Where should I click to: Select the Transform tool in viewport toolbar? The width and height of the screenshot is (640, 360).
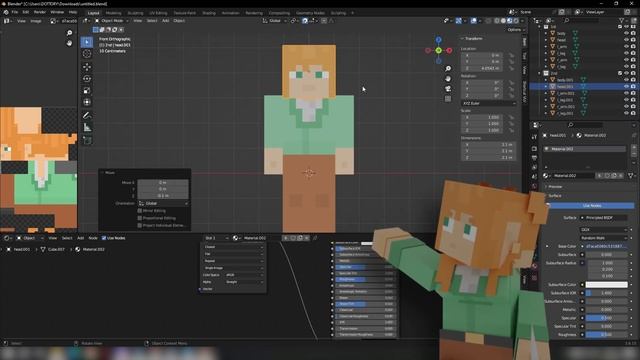click(87, 102)
